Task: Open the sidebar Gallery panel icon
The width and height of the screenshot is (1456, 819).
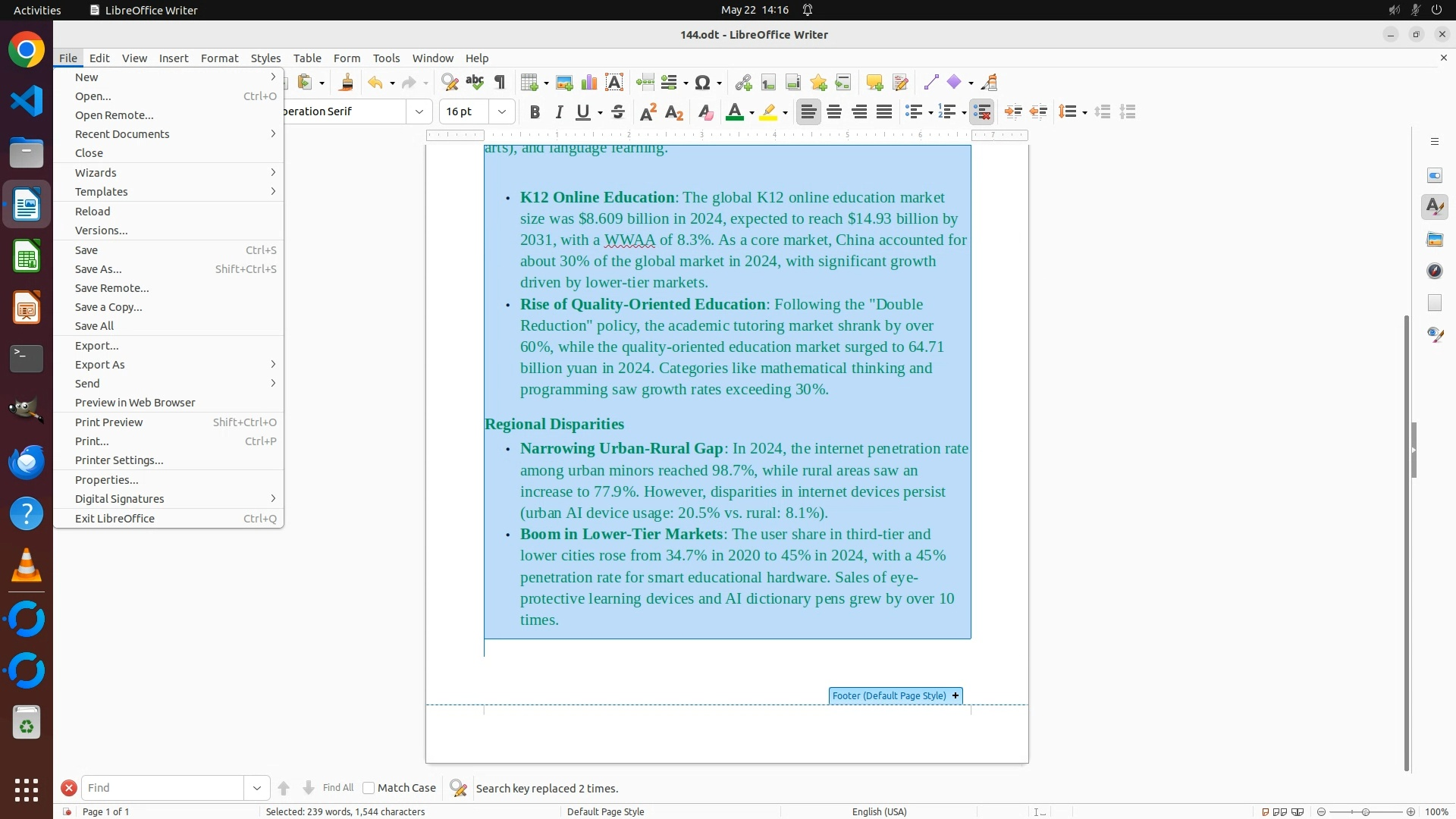Action: tap(1435, 240)
